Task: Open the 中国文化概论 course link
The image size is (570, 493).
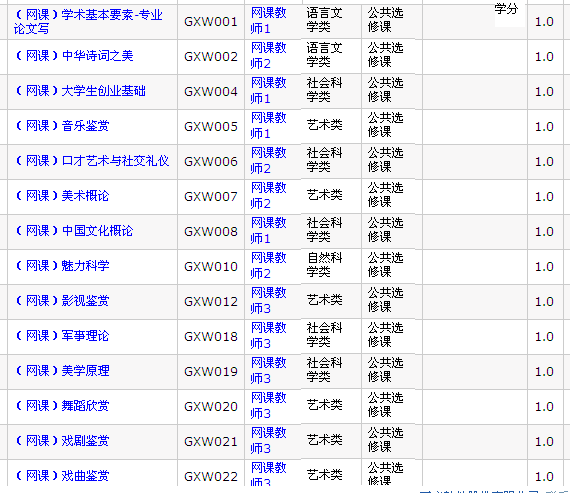Action: [74, 231]
